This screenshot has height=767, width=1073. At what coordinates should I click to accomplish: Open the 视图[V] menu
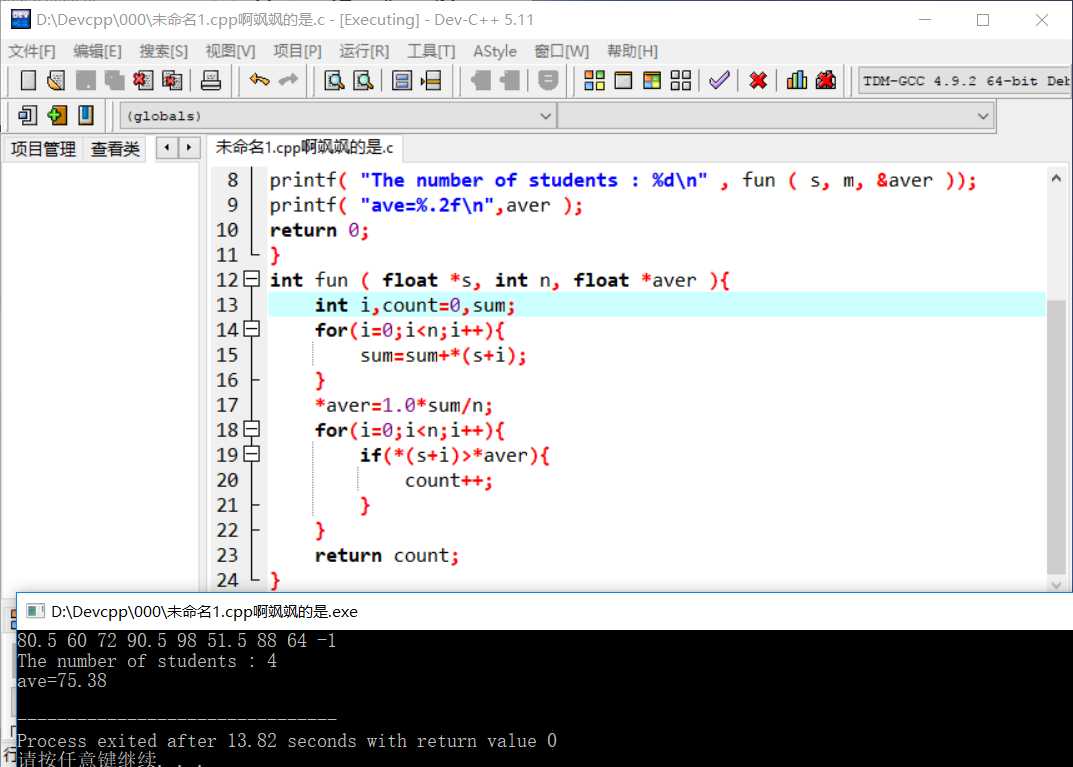230,51
